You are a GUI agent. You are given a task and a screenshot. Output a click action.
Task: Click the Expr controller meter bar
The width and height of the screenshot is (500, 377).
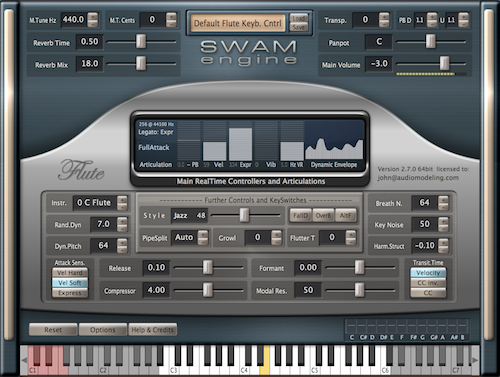[x=241, y=144]
